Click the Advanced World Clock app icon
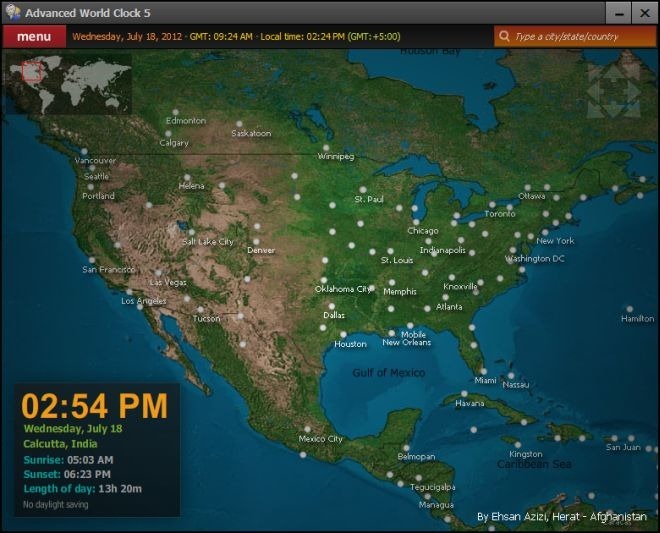The width and height of the screenshot is (660, 533). [13, 12]
